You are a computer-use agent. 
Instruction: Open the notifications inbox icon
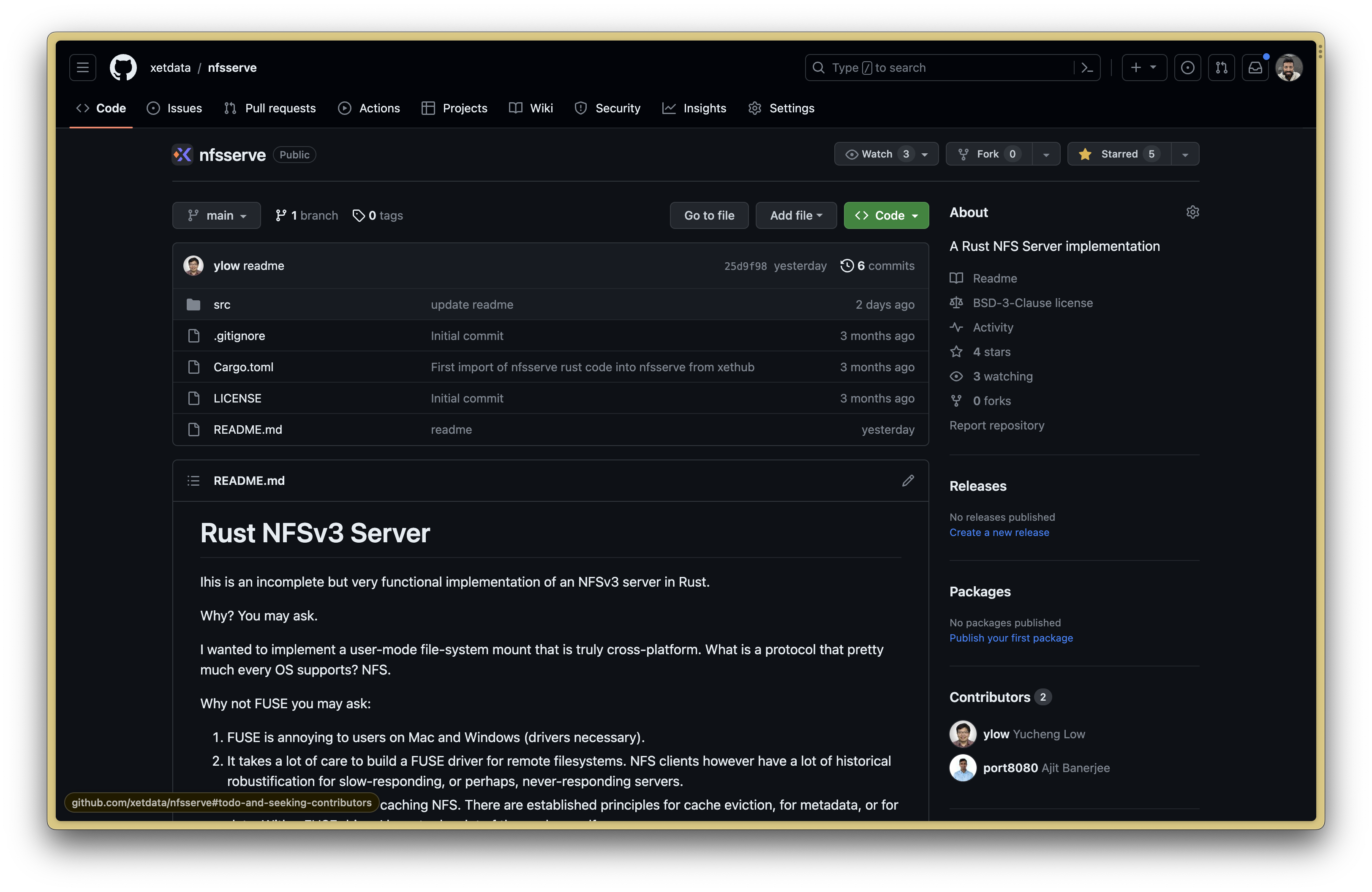(x=1255, y=68)
